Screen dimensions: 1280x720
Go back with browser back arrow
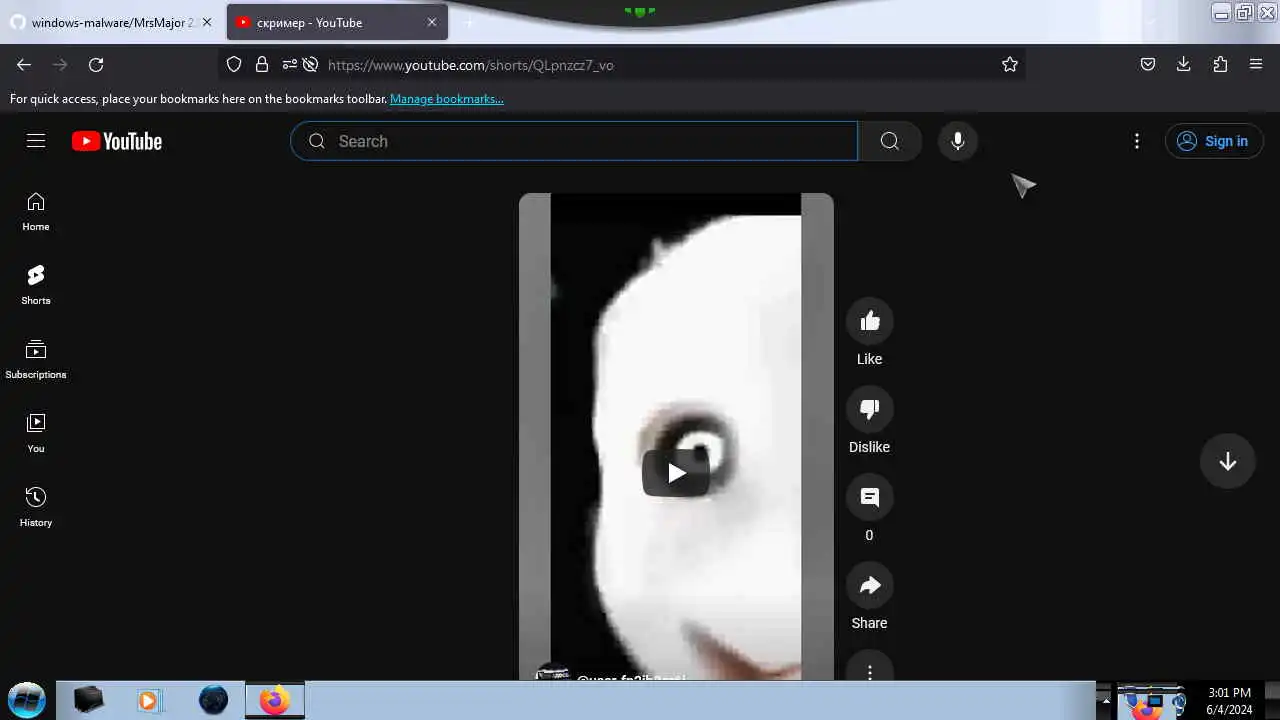pyautogui.click(x=24, y=64)
